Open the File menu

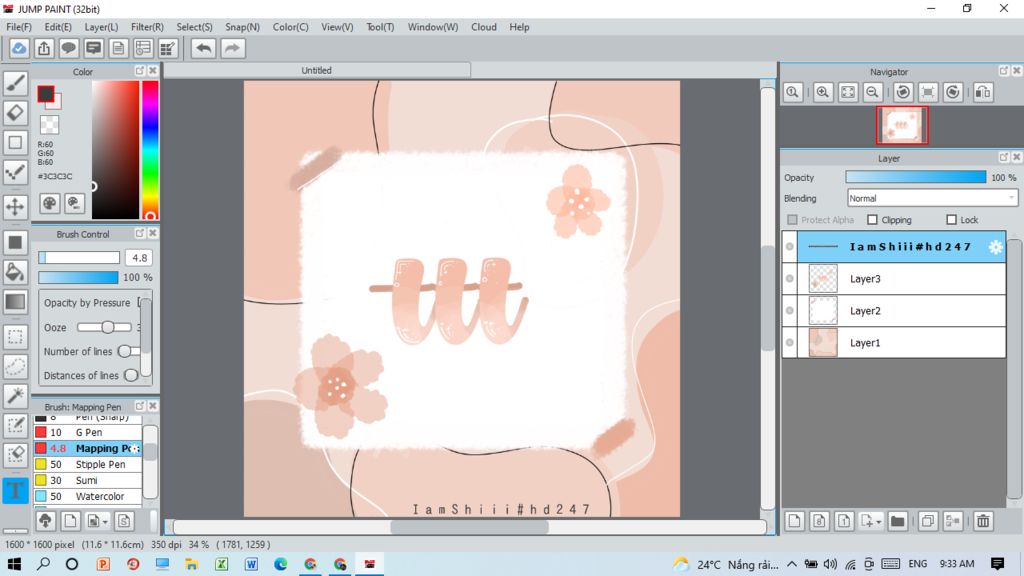coord(18,27)
